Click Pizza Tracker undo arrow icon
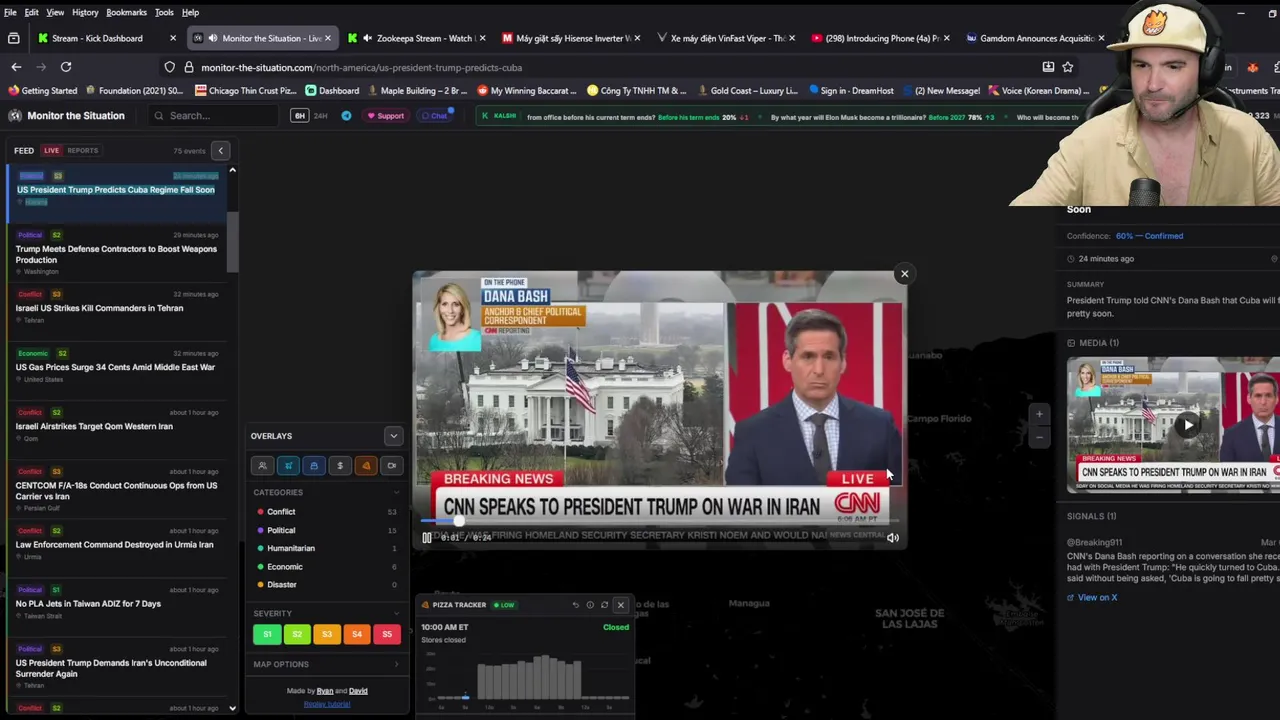Image resolution: width=1280 pixels, height=720 pixels. [x=575, y=605]
